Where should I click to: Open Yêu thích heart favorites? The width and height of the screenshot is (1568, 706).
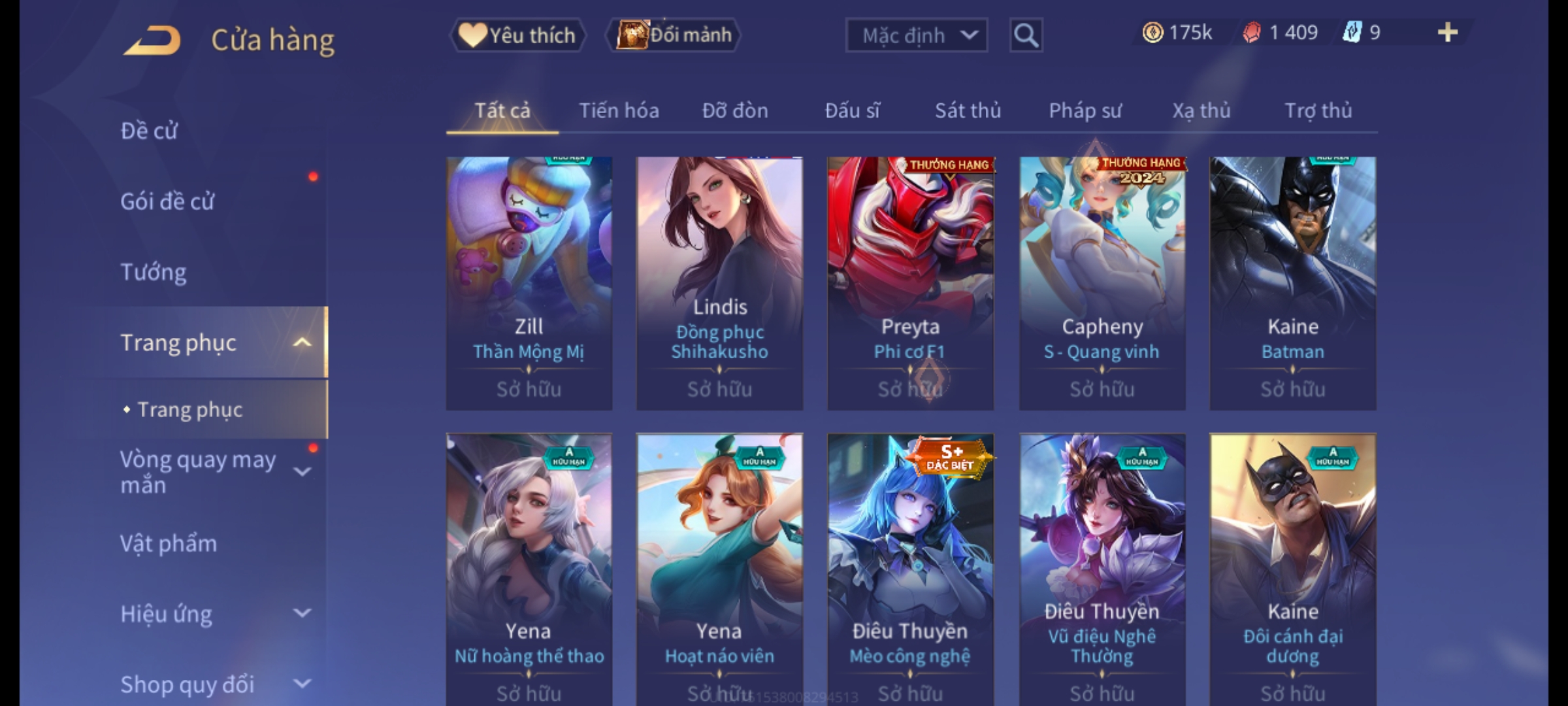point(517,35)
